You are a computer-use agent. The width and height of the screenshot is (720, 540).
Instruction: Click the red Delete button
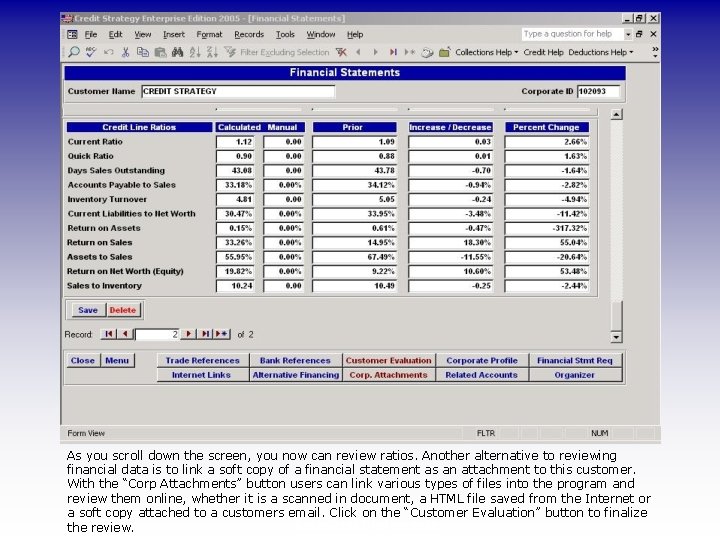pos(123,310)
